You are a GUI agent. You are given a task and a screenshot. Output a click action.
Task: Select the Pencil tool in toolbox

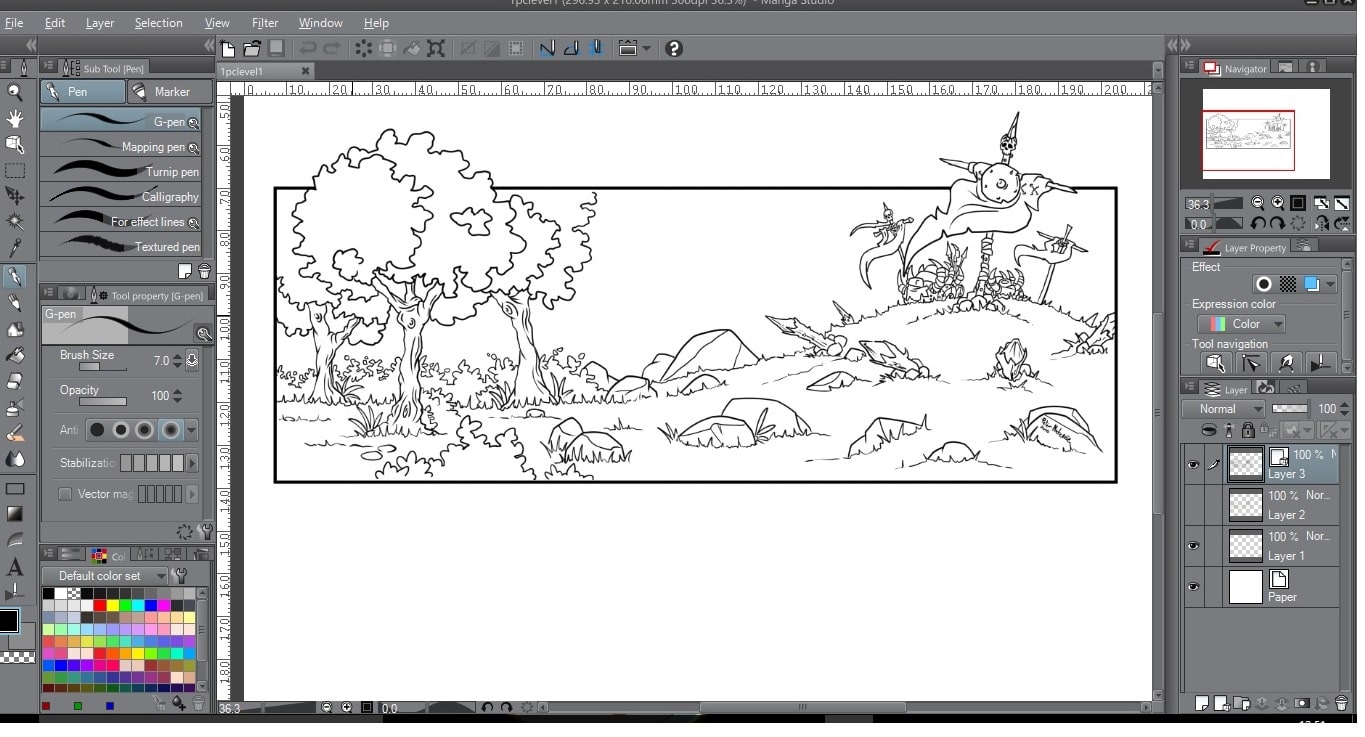pos(15,302)
